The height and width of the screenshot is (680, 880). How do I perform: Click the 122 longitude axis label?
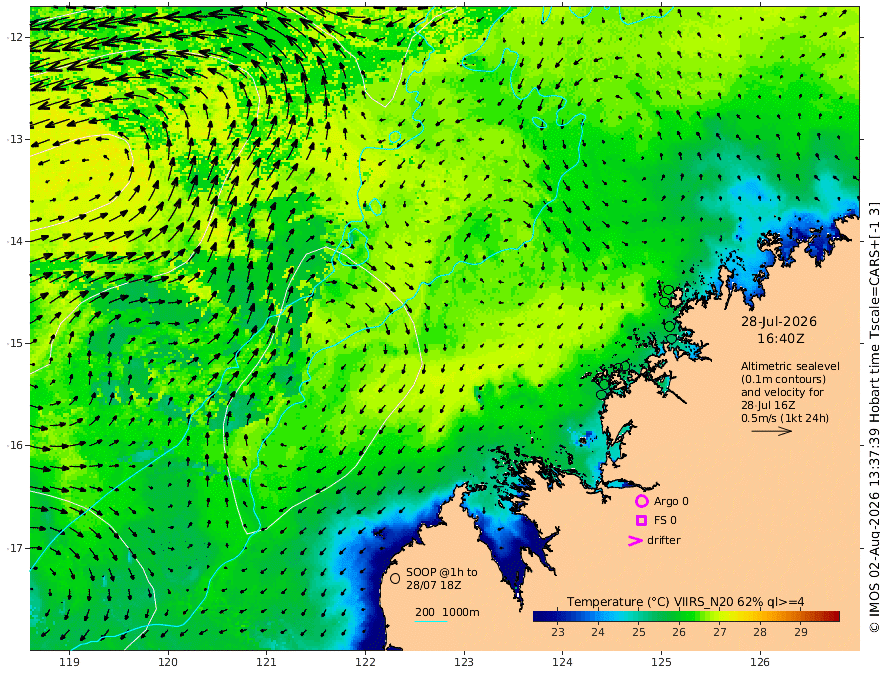pos(365,662)
